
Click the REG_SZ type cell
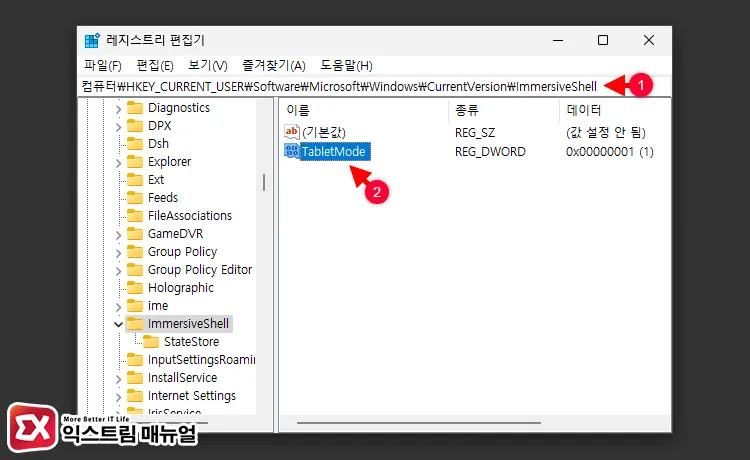[475, 133]
